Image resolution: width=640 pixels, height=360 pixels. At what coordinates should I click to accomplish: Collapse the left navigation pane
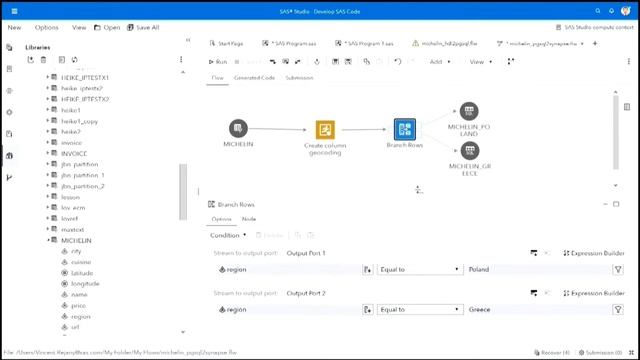click(188, 40)
